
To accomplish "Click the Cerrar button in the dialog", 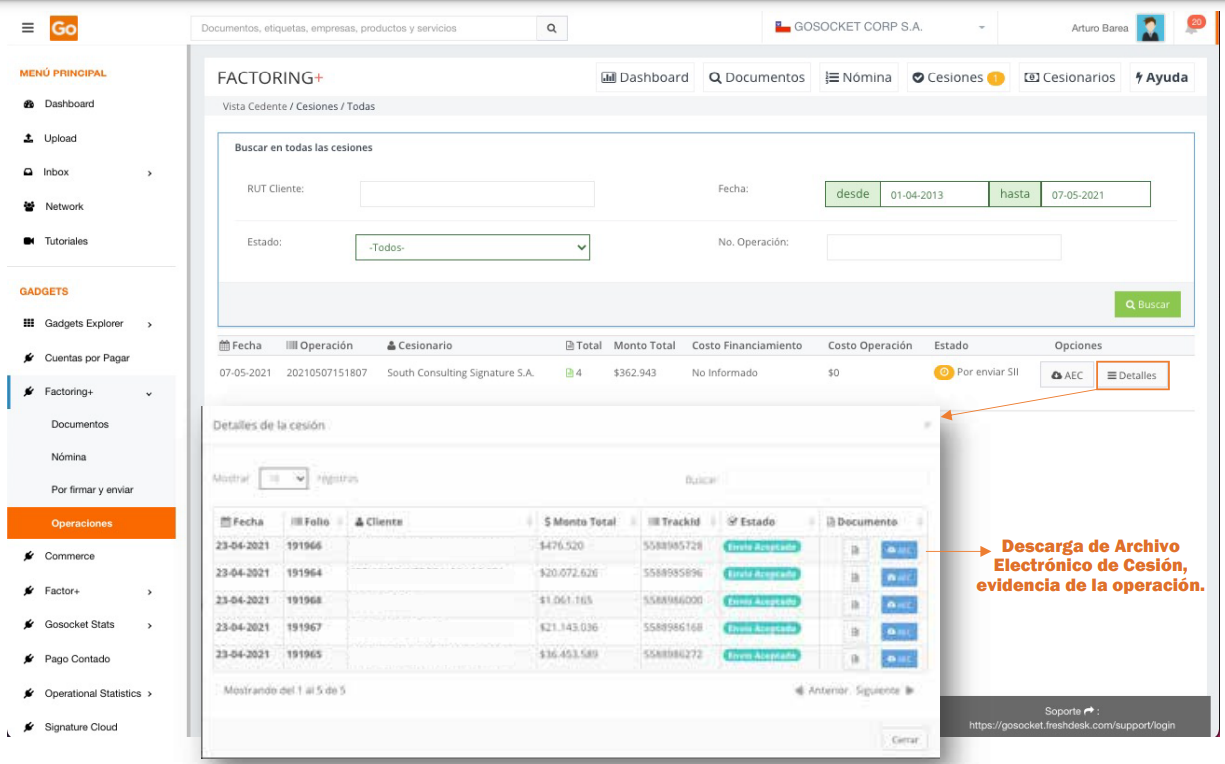I will (905, 740).
